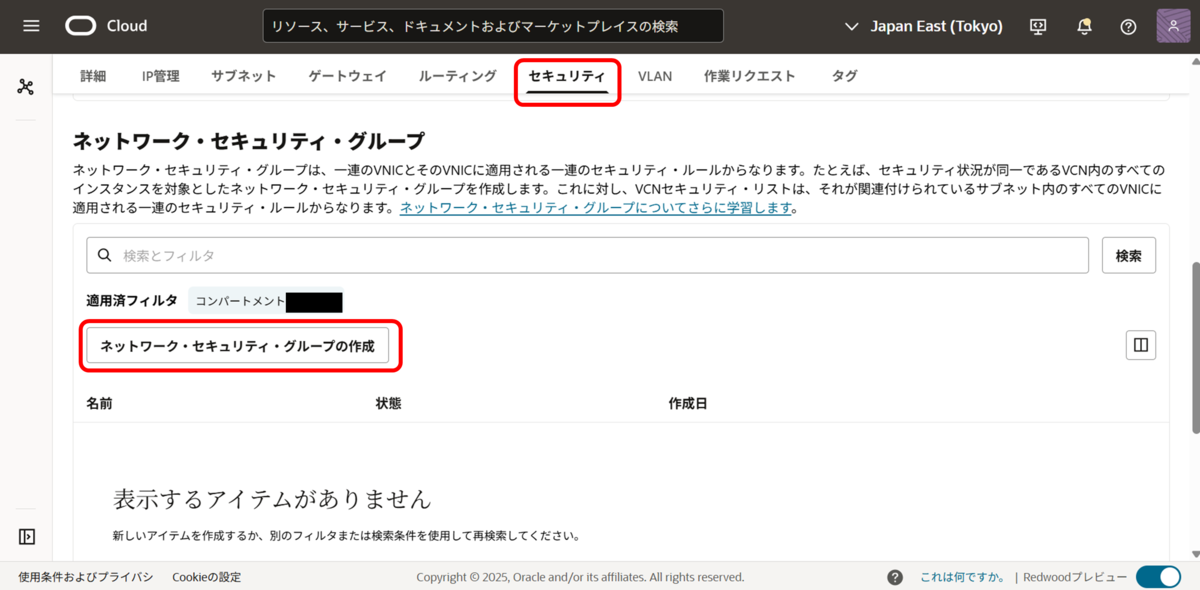Switch to the VLAN tab
This screenshot has height=590, width=1200.
point(655,76)
